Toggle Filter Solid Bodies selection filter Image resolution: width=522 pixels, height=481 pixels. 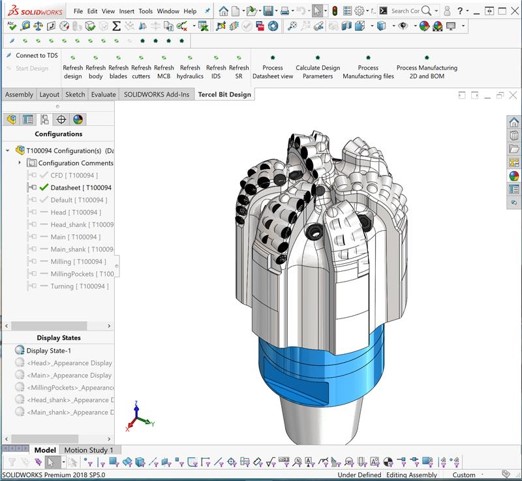pos(140,462)
